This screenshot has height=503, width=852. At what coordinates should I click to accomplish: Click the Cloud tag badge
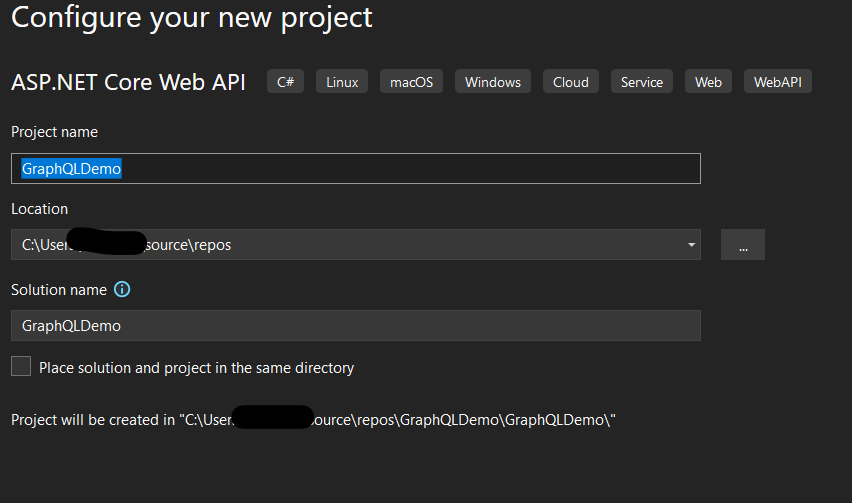[x=571, y=82]
